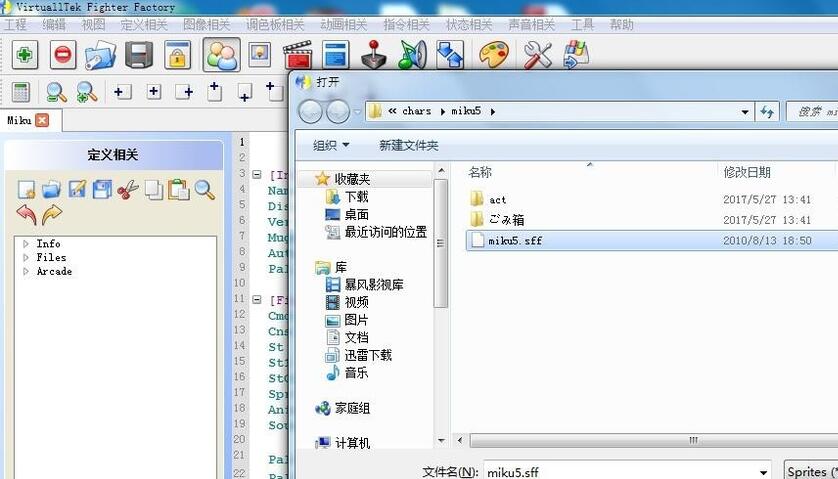The height and width of the screenshot is (479, 838).
Task: Click the padlock window icon in toolbar
Action: pos(177,55)
